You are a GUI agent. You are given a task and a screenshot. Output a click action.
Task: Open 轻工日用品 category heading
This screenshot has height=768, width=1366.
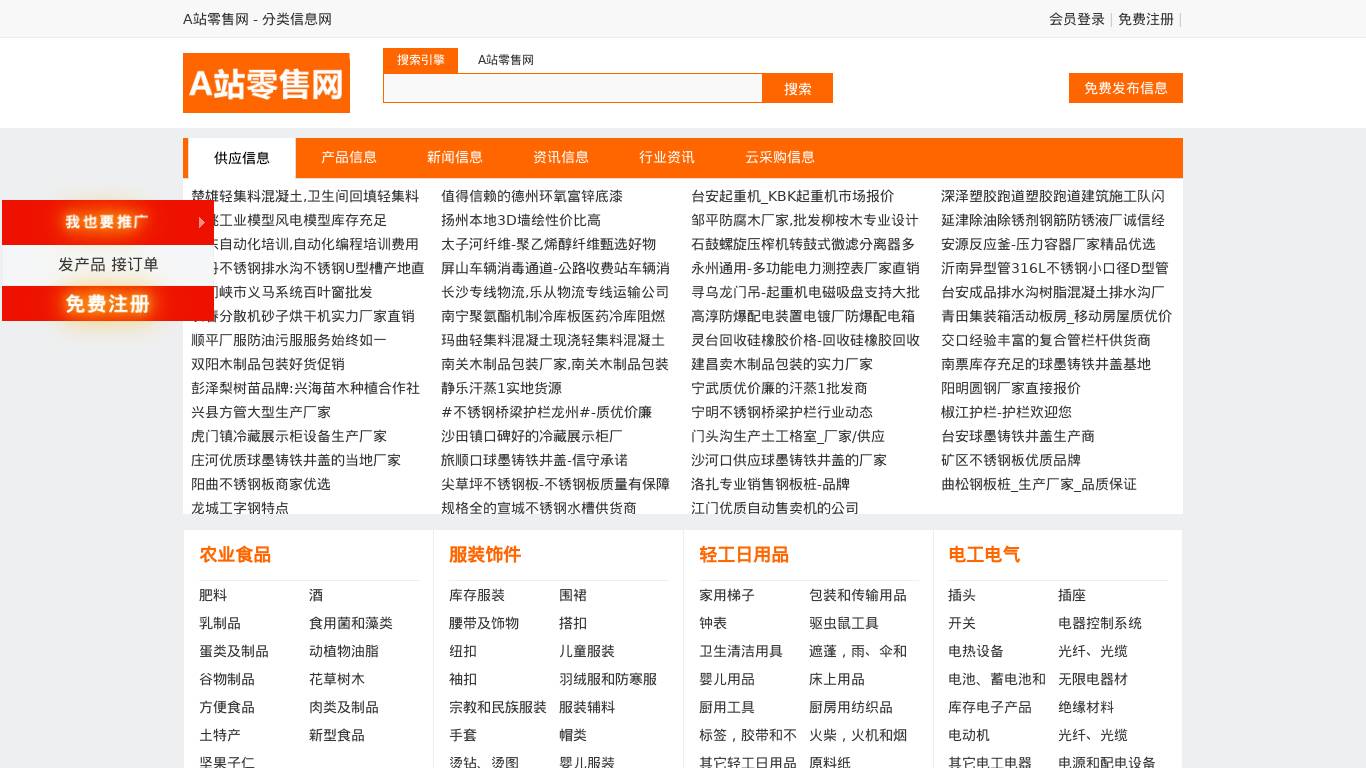click(x=744, y=555)
